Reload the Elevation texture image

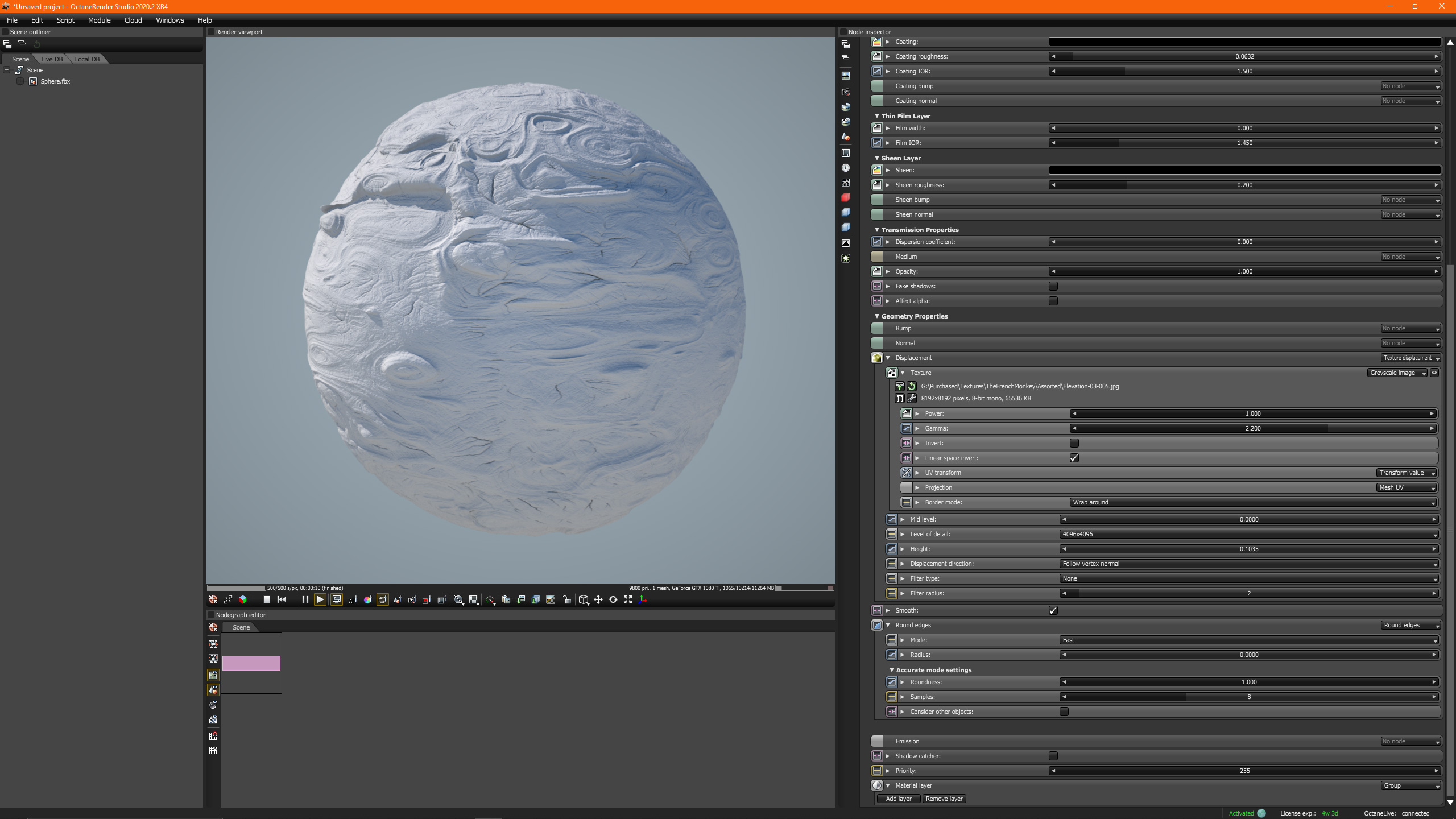coord(912,386)
